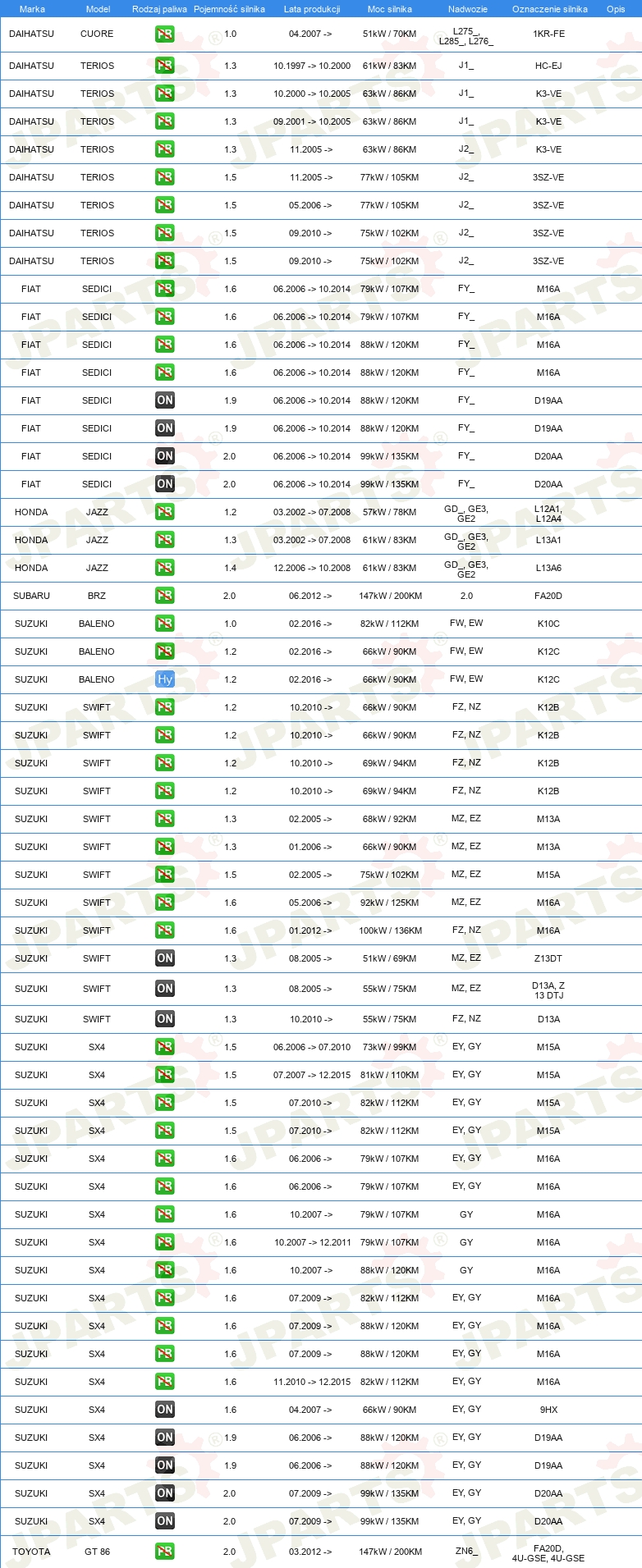Click the petrol icon in the SX4 81kW / 110KM row
The width and height of the screenshot is (642, 1568).
pyautogui.click(x=165, y=1075)
